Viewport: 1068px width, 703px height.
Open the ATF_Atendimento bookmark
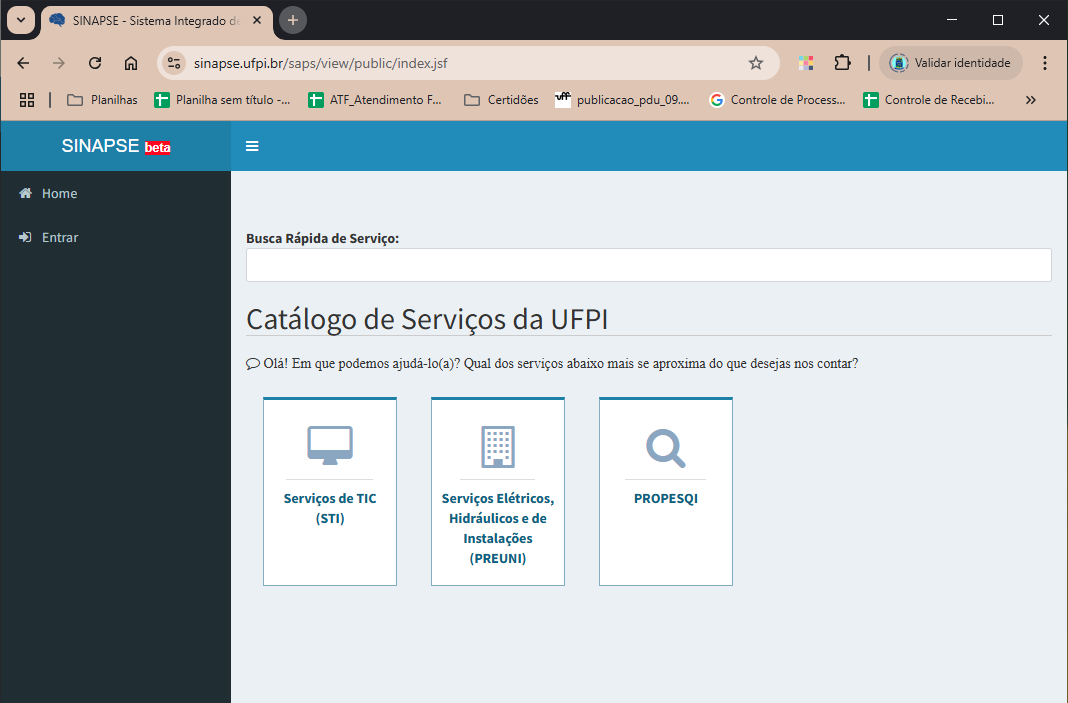[375, 100]
